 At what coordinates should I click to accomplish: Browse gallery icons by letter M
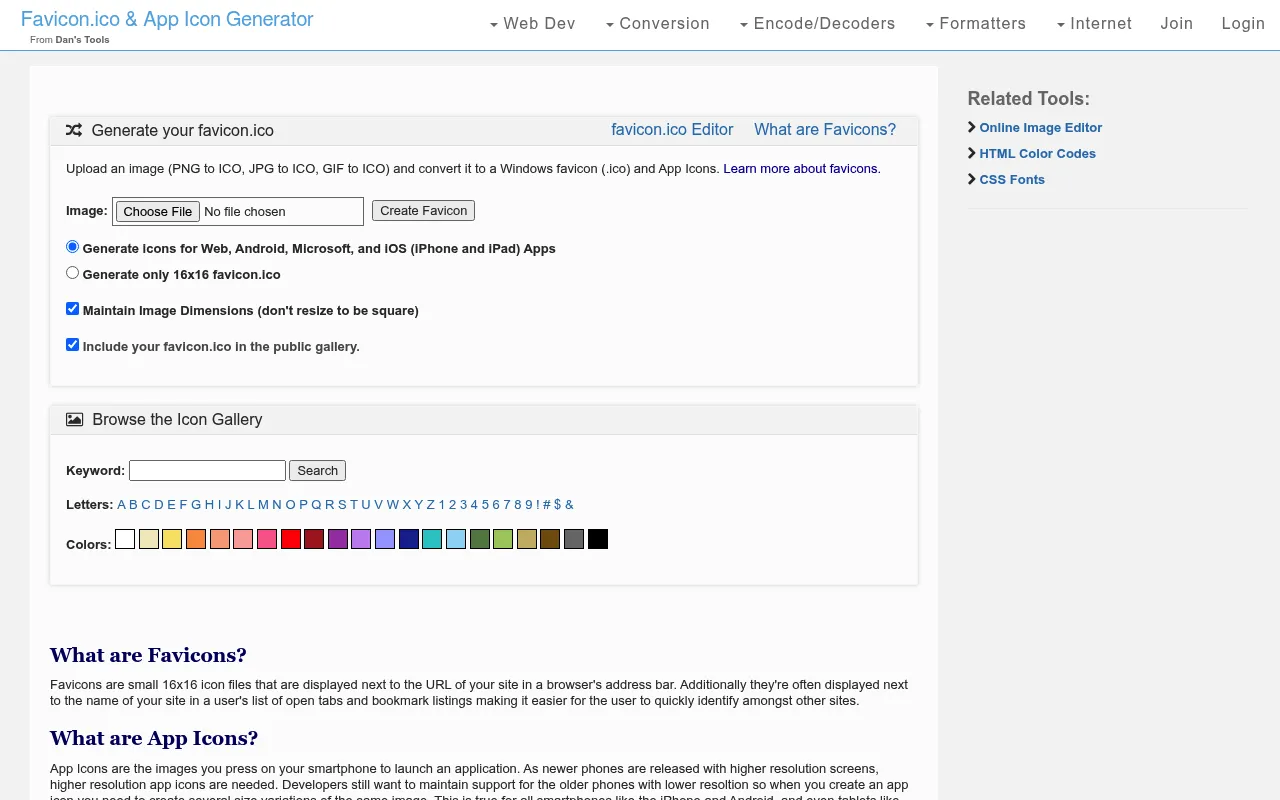263,504
